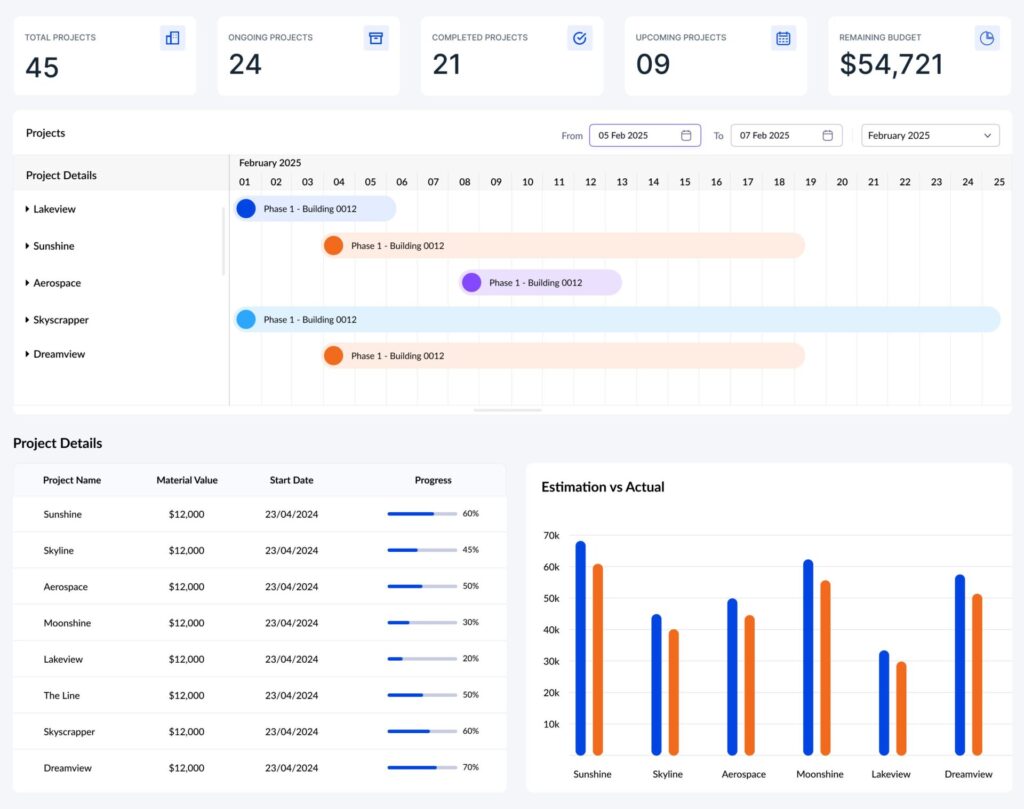
Task: Open the calendar picker for the To date
Action: click(x=828, y=134)
